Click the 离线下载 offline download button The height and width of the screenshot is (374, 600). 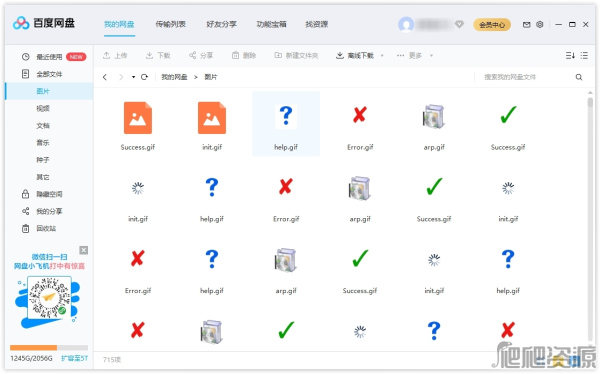point(355,56)
